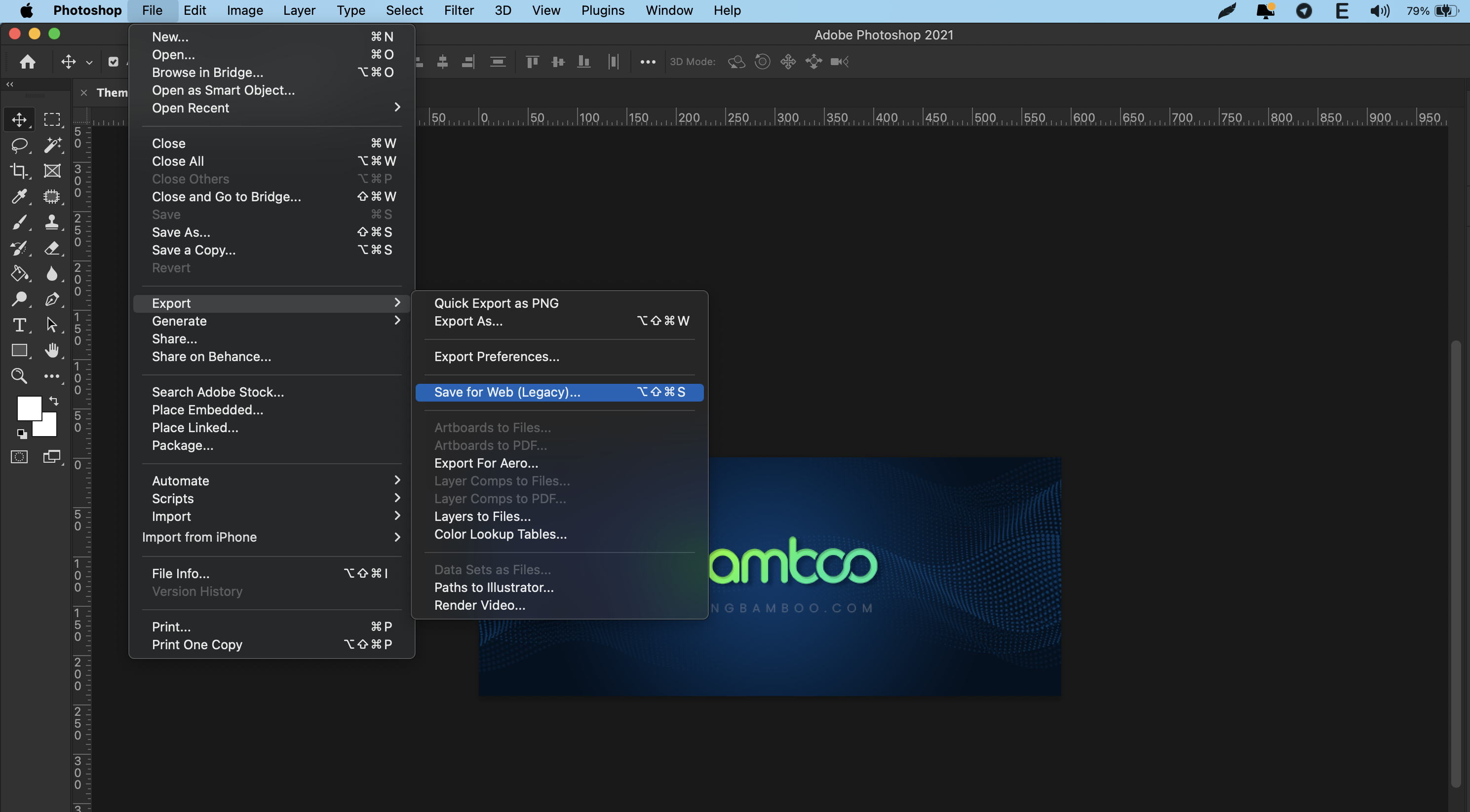
Task: Activate the Hand tool
Action: point(52,350)
